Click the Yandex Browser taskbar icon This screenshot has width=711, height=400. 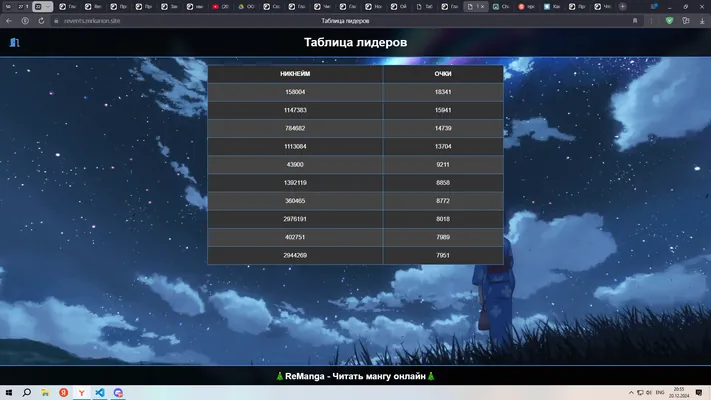click(x=82, y=392)
